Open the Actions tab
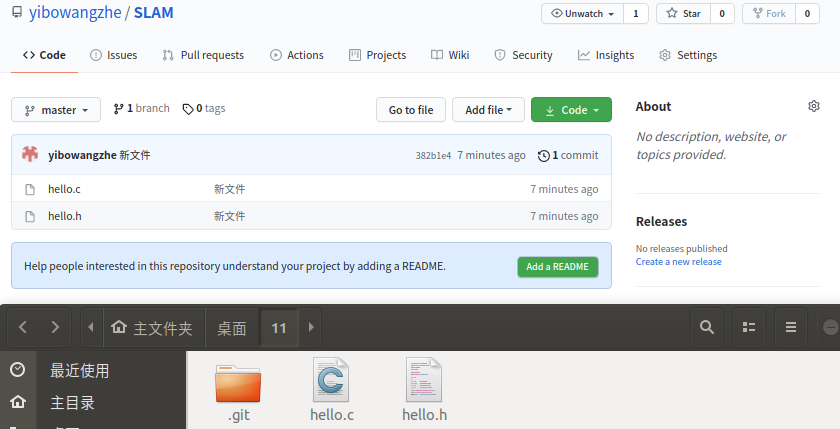Image resolution: width=840 pixels, height=429 pixels. (297, 55)
